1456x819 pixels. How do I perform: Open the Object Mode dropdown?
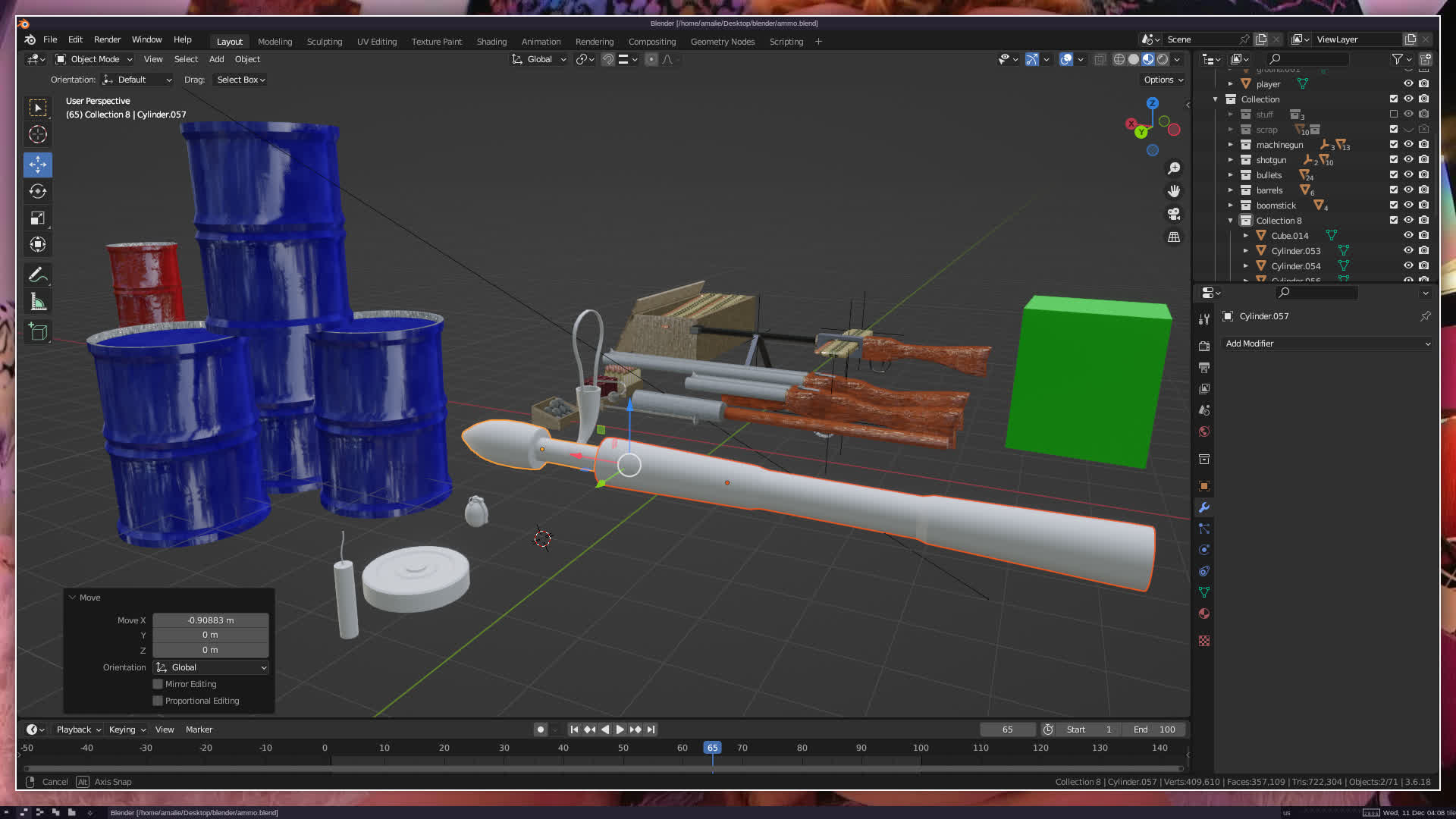click(94, 59)
